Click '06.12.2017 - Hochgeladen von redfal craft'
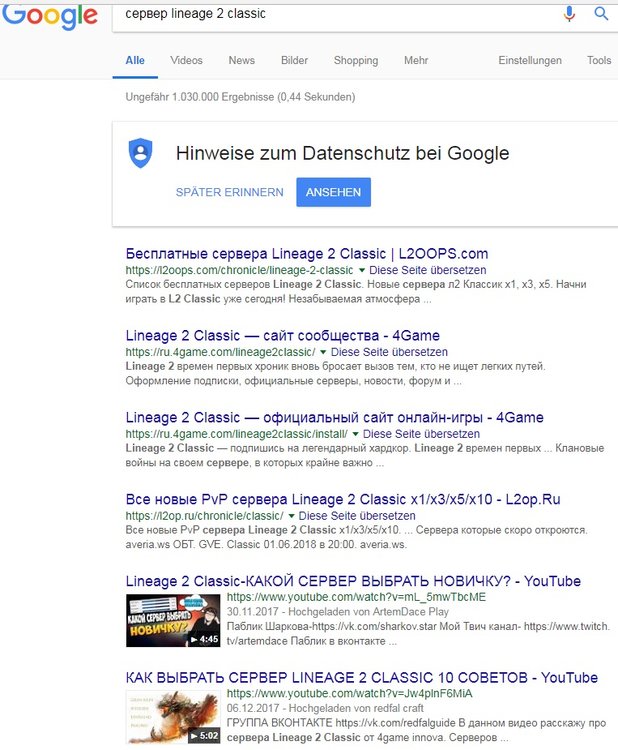 coord(325,708)
